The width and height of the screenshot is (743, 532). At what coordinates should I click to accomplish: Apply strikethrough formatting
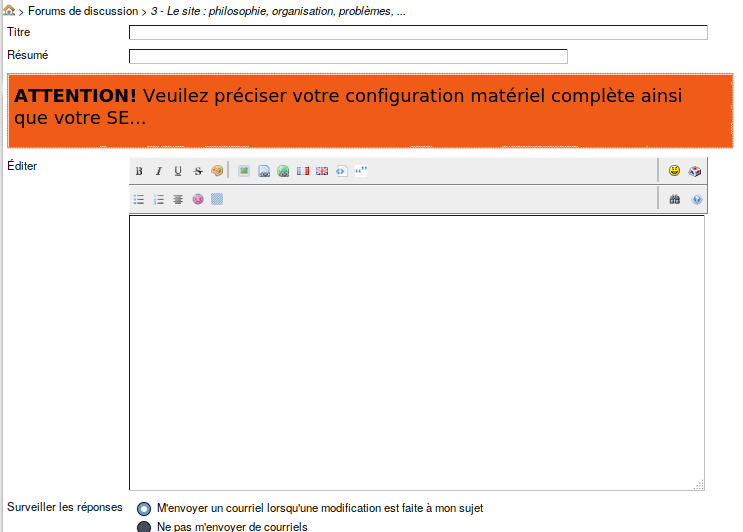tap(198, 171)
